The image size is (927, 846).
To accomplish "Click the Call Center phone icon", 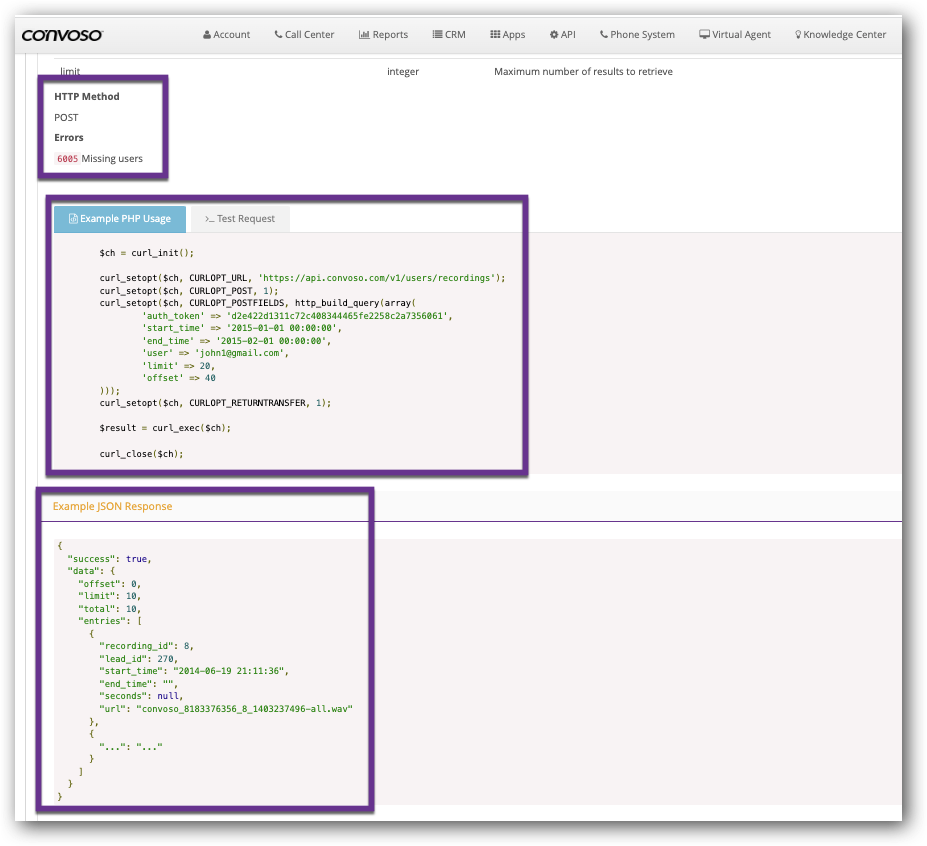I will [278, 34].
